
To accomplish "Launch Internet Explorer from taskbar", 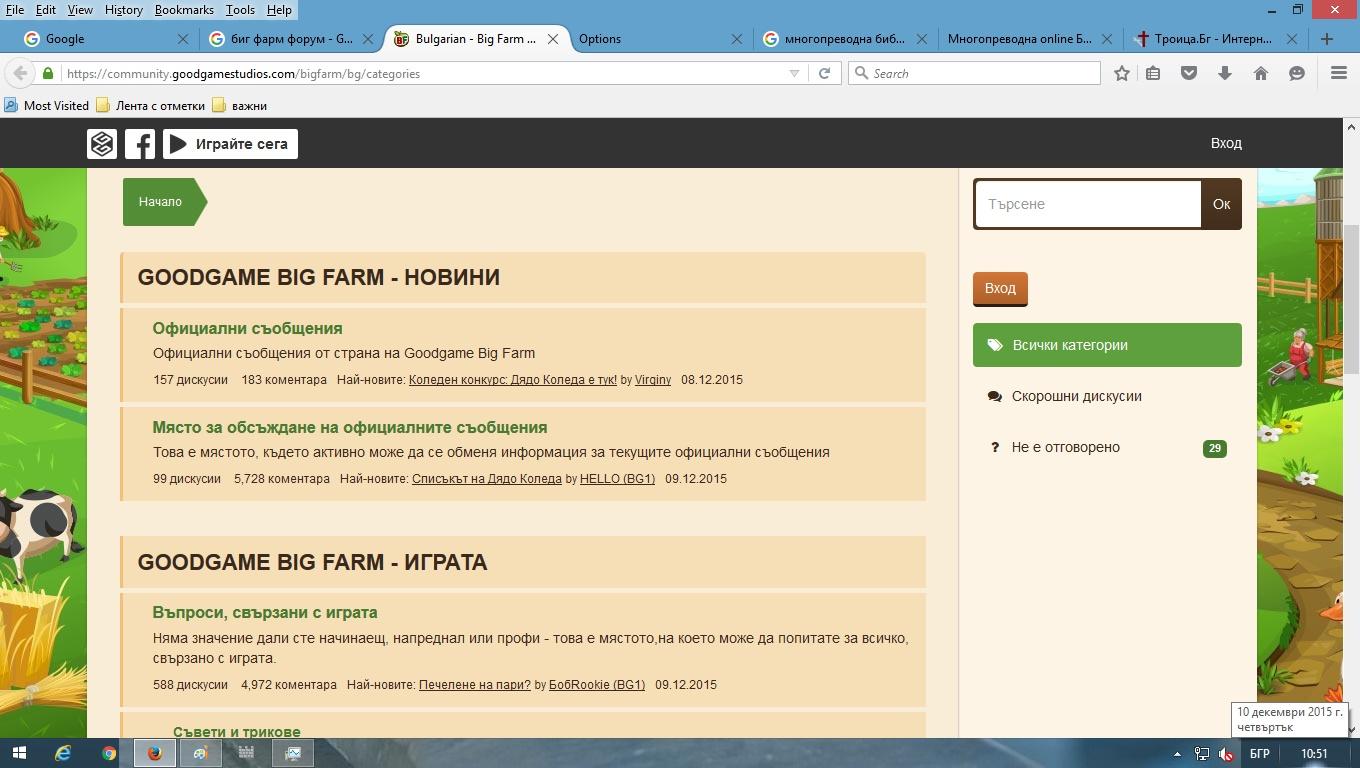I will 63,753.
